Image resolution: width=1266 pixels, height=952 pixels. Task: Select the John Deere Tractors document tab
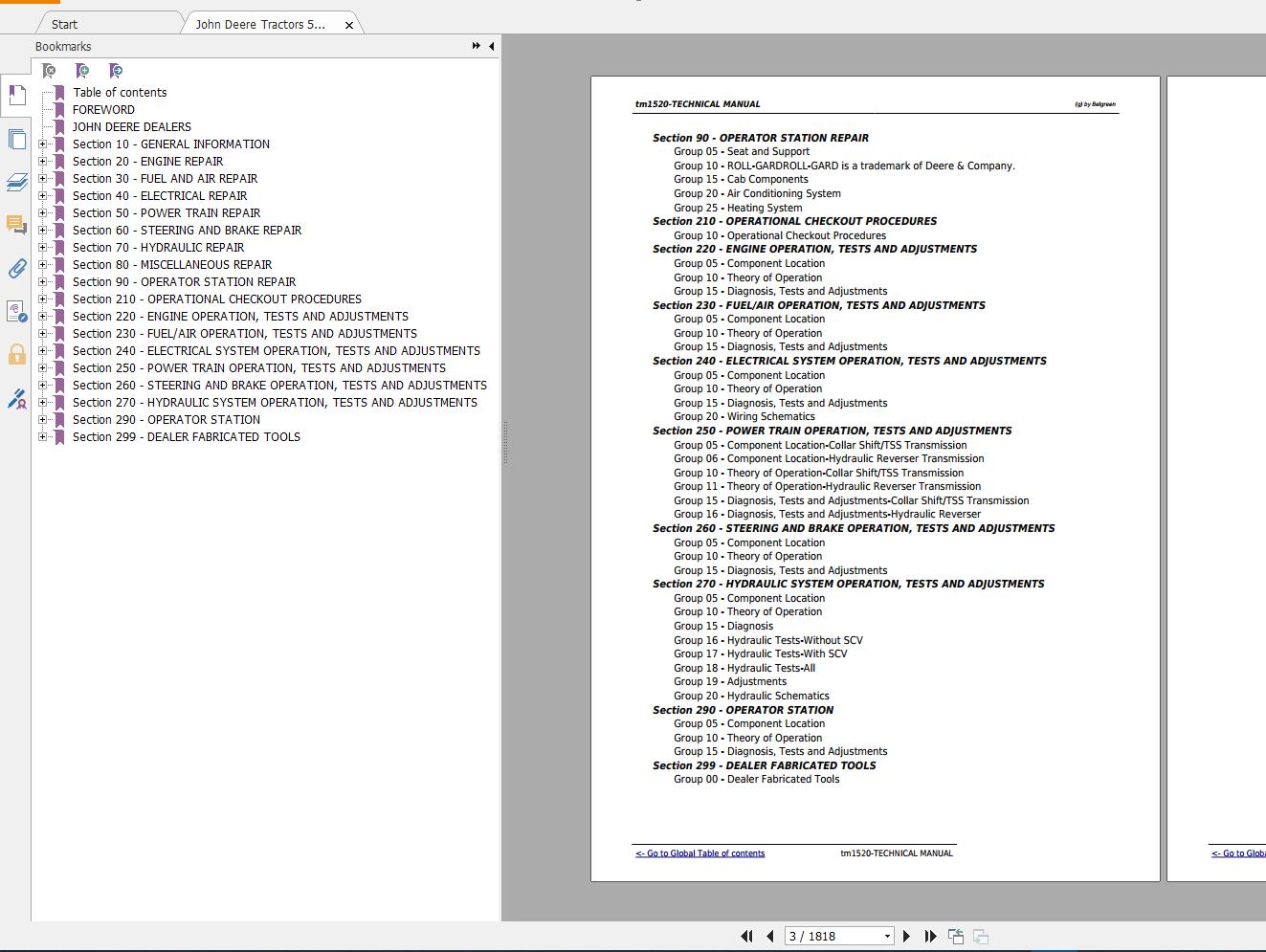[x=260, y=24]
